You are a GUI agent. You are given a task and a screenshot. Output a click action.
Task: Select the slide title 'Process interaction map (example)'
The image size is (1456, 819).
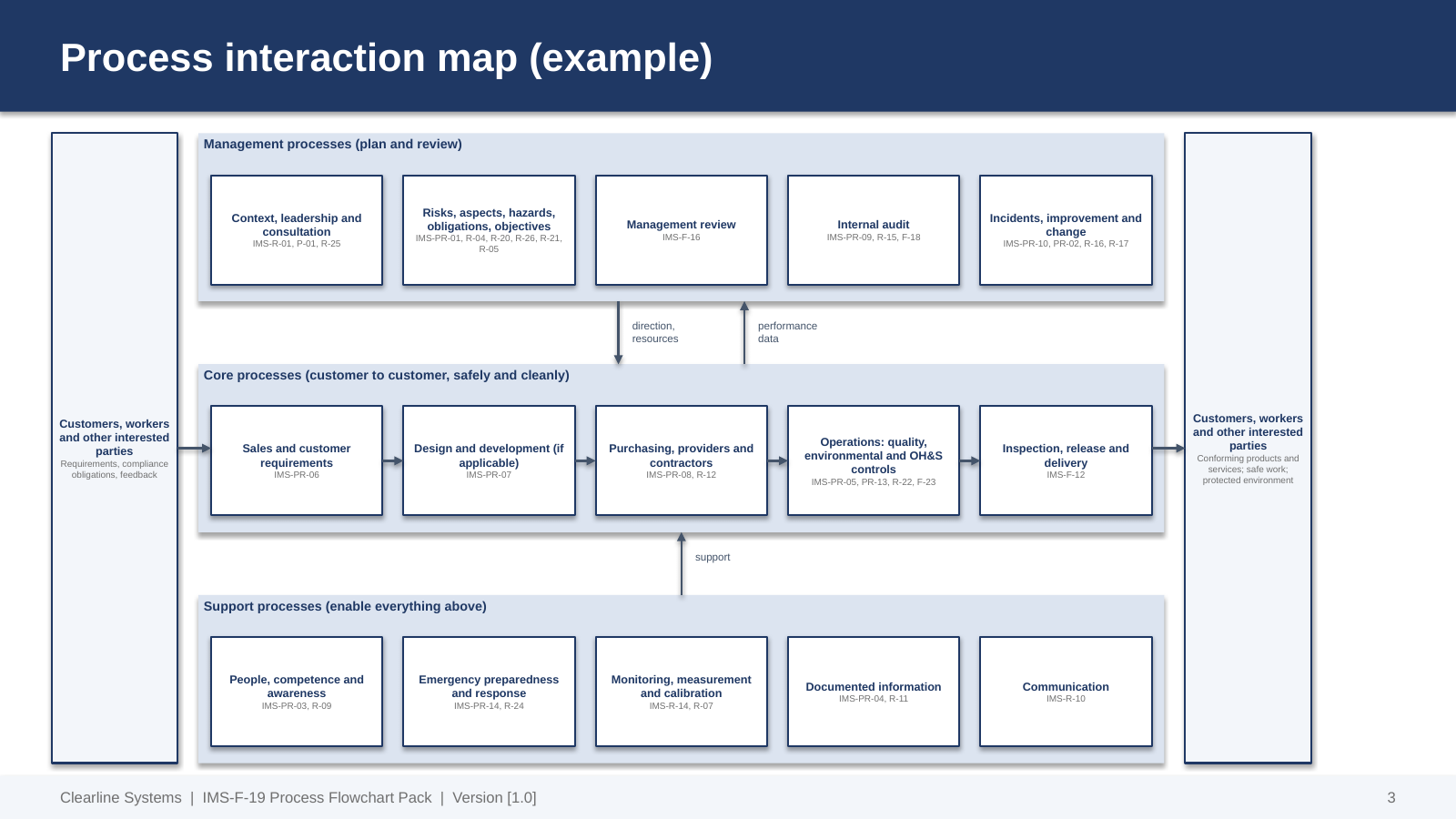point(386,58)
